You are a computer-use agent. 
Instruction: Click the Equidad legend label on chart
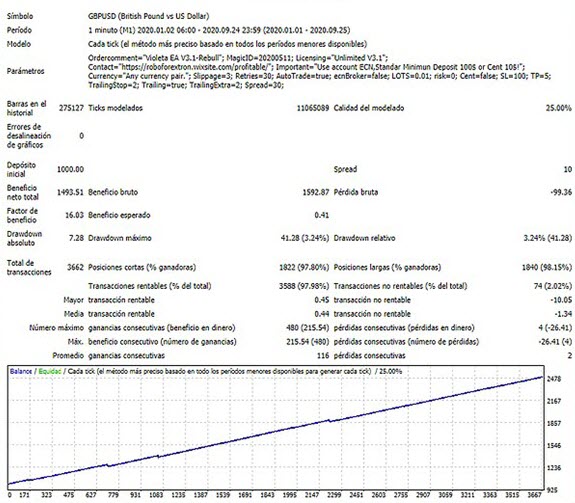coord(50,371)
